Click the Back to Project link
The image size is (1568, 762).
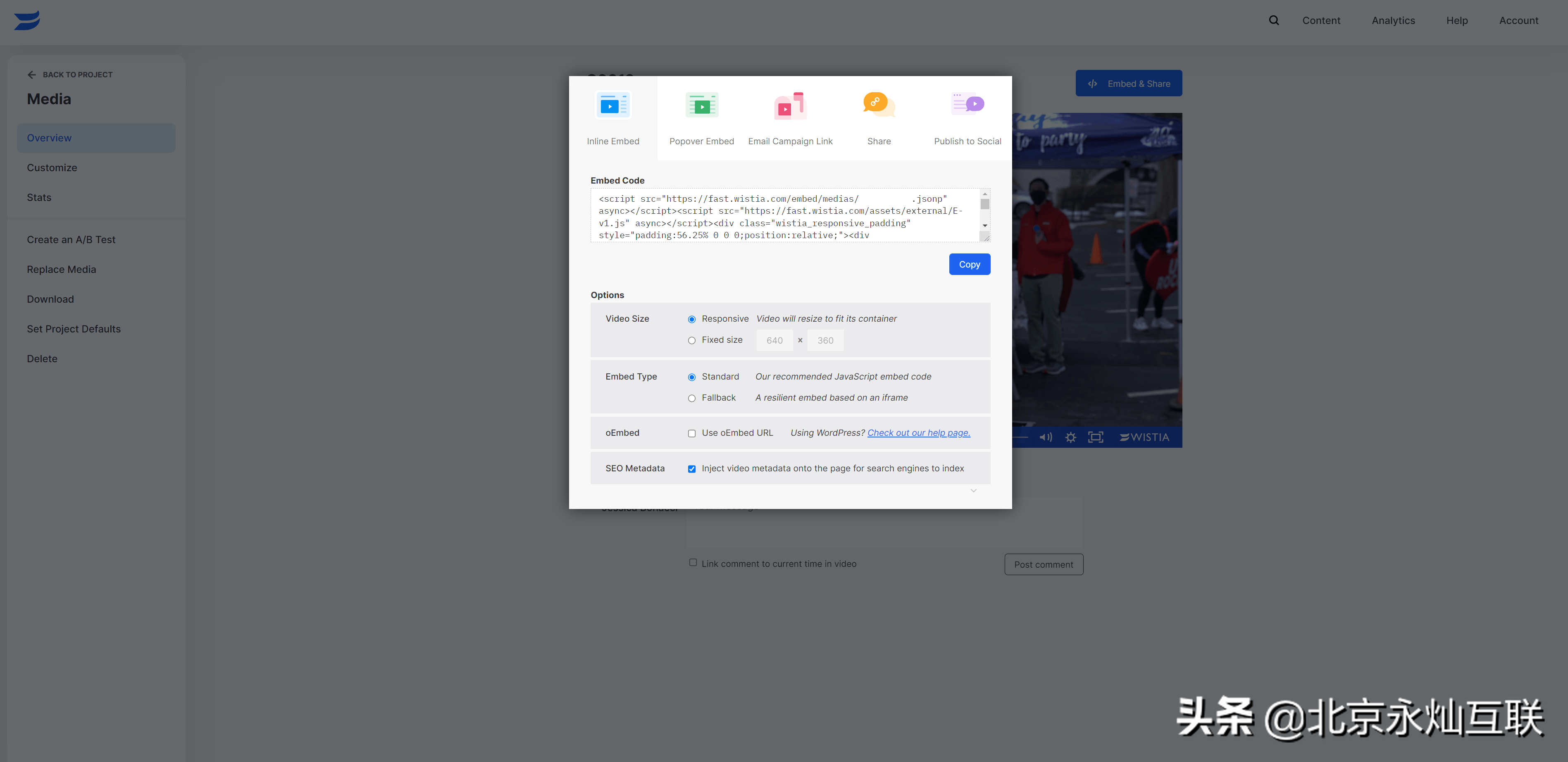(x=69, y=74)
